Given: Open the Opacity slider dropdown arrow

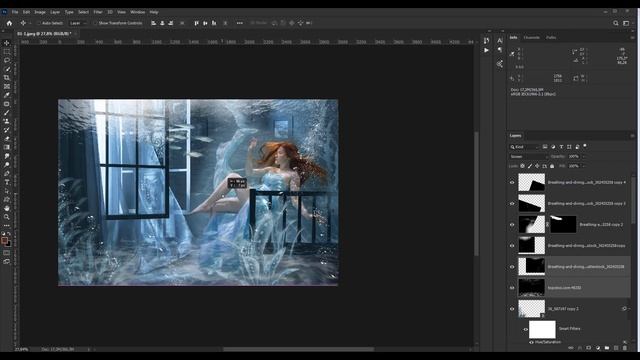Looking at the screenshot, I should (584, 156).
